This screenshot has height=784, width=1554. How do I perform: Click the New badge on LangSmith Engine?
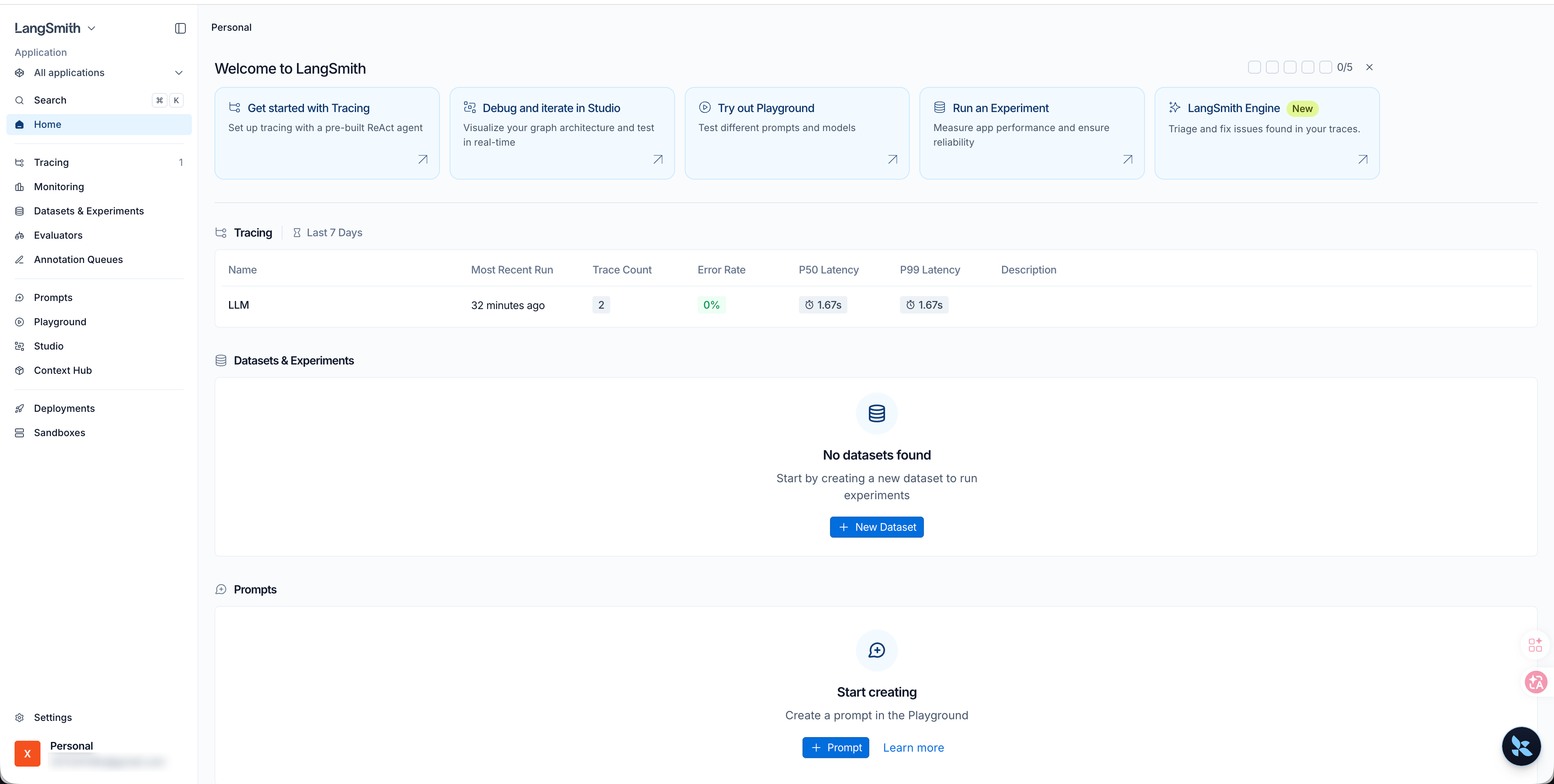tap(1302, 108)
